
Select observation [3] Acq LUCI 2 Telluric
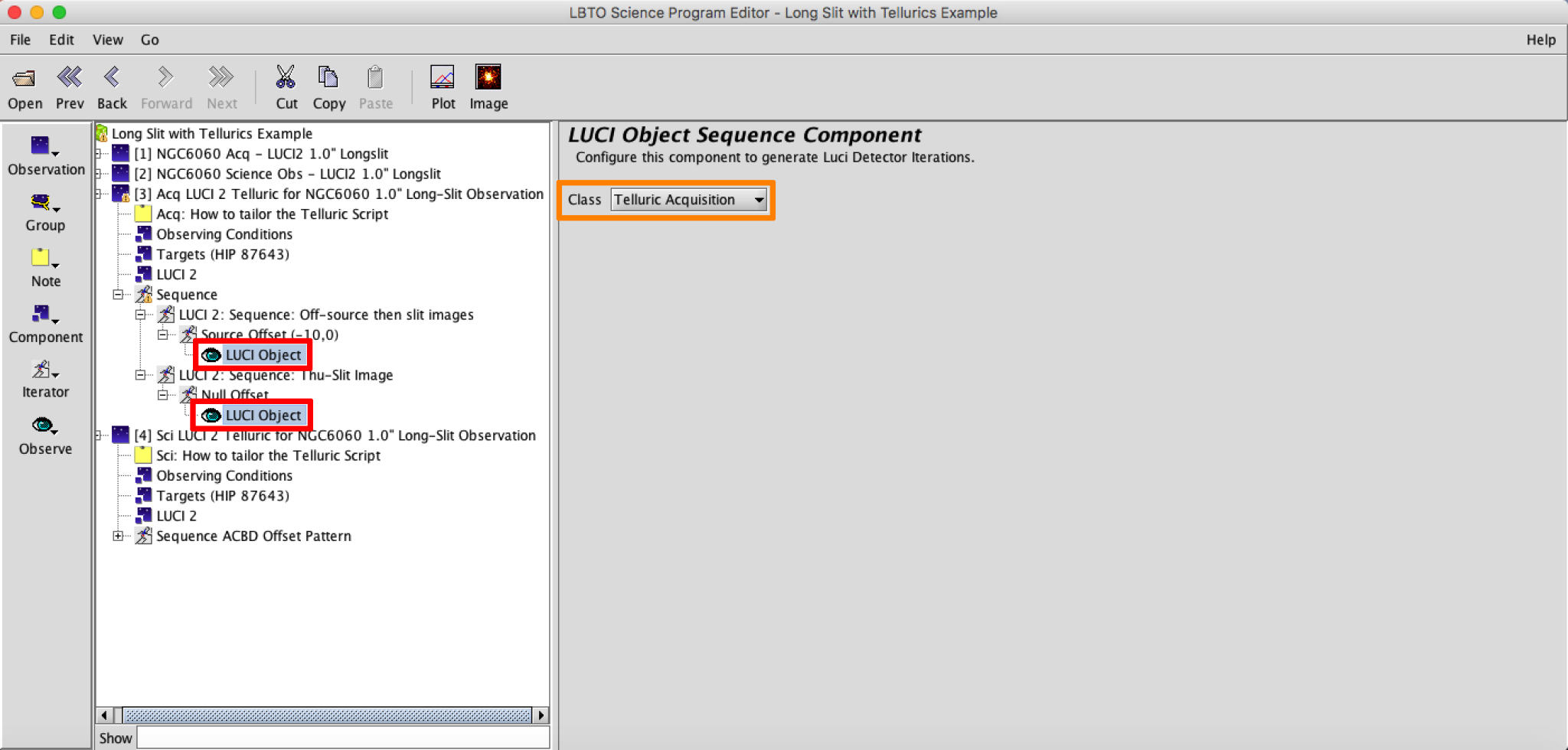click(x=338, y=194)
